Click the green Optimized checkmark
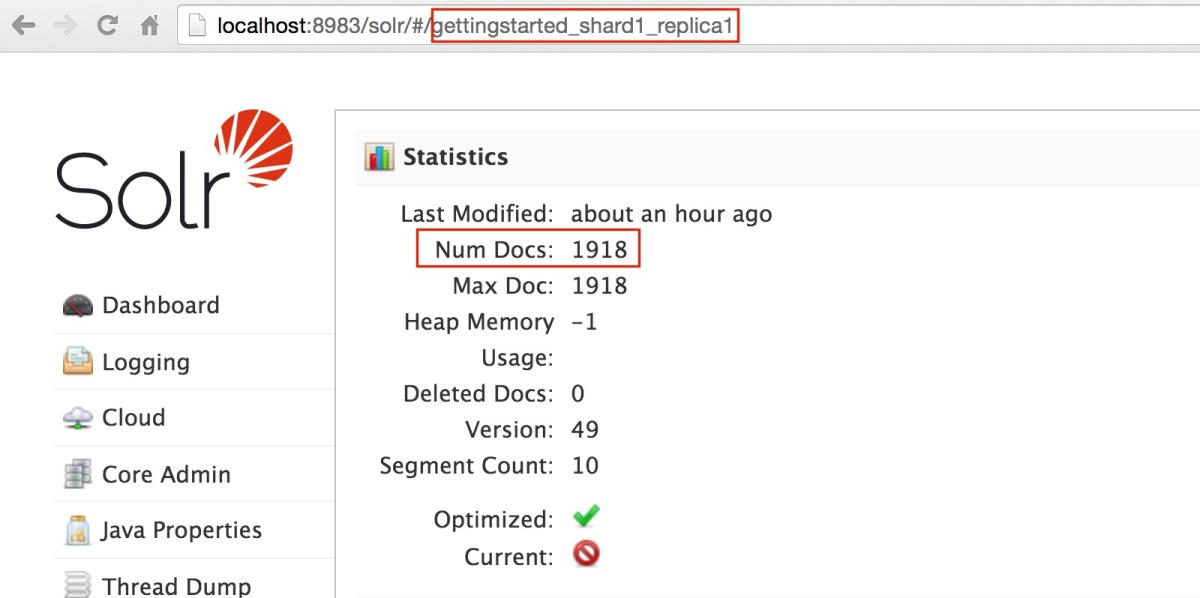 coord(586,517)
